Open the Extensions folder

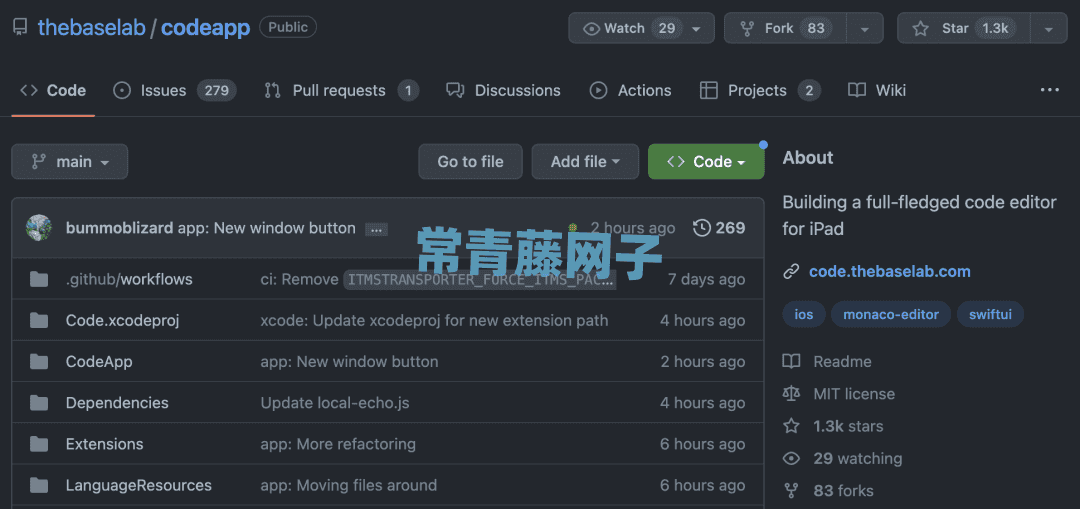pos(105,444)
